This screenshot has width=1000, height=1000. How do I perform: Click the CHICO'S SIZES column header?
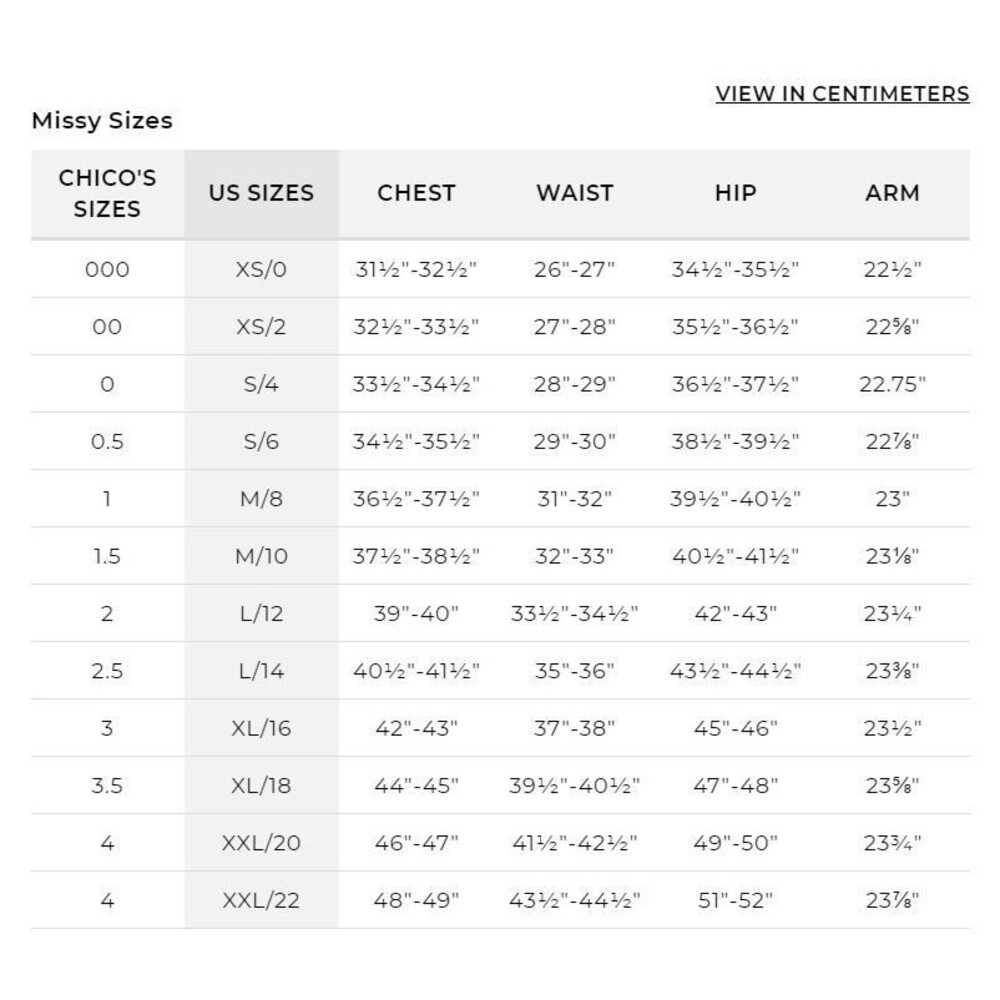107,193
